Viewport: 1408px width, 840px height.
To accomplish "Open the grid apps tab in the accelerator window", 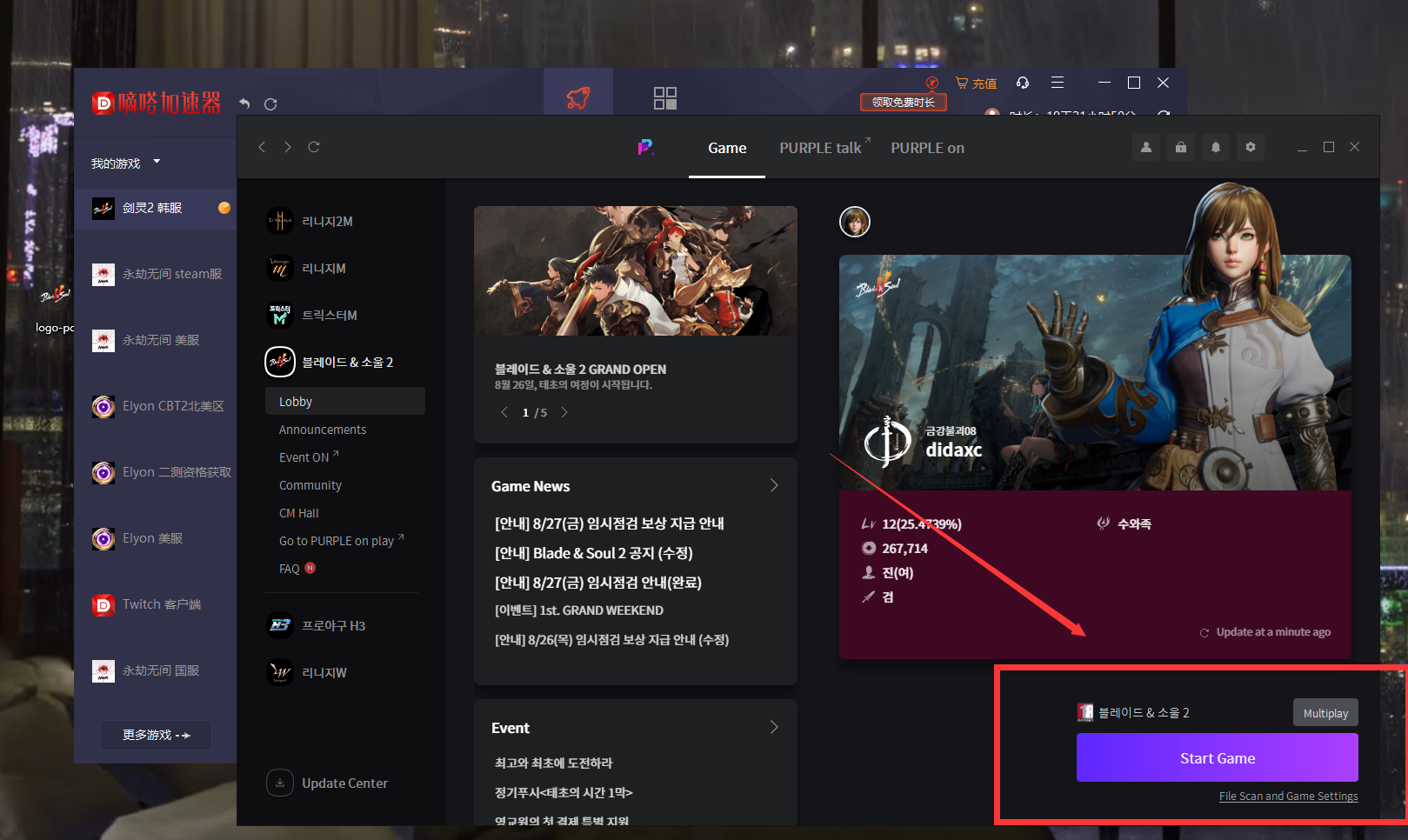I will pyautogui.click(x=665, y=97).
